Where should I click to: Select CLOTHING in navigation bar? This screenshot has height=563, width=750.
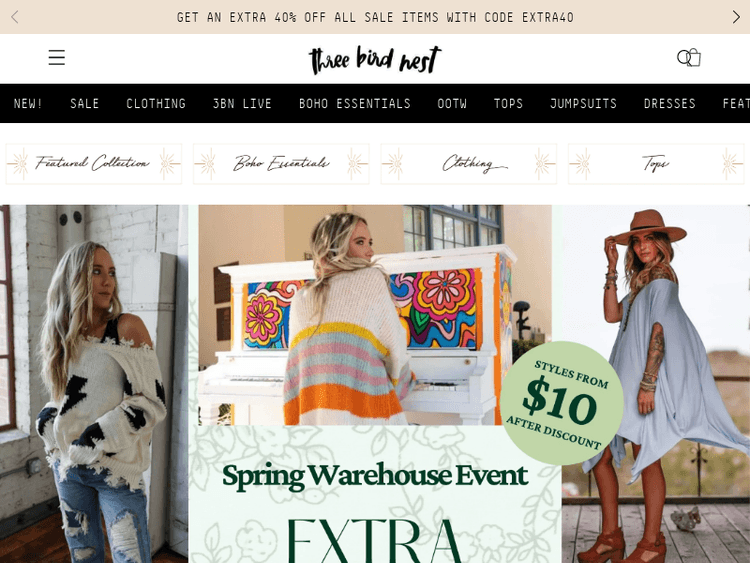pos(156,103)
